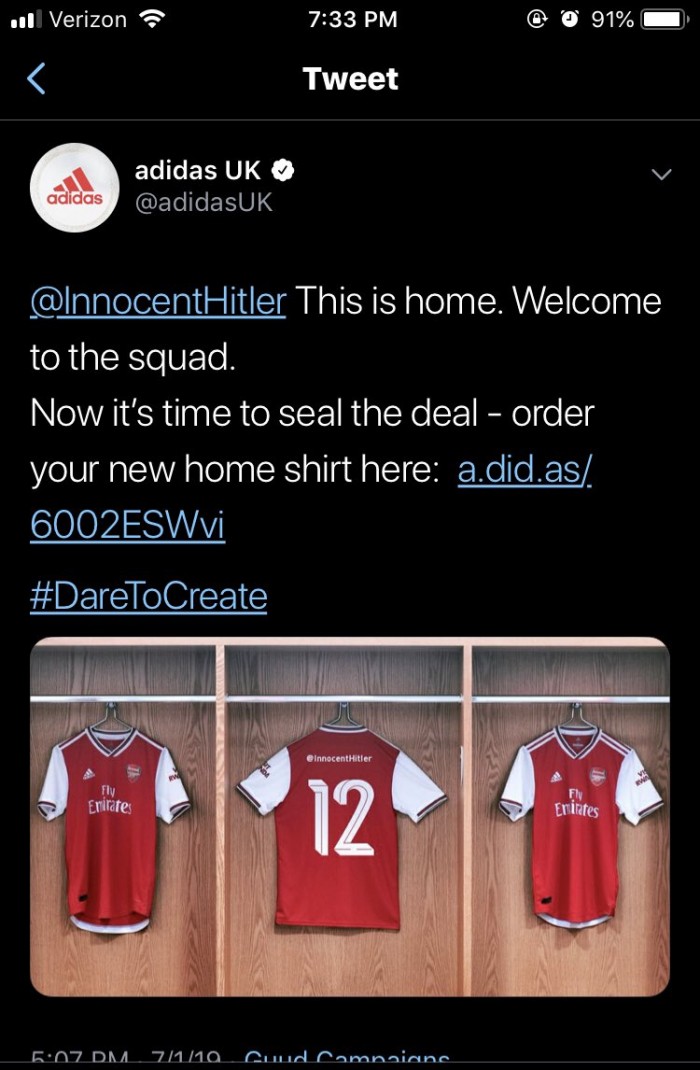This screenshot has height=1070, width=700.
Task: Tap the right Fly Emirates jersey in photo
Action: [x=580, y=820]
